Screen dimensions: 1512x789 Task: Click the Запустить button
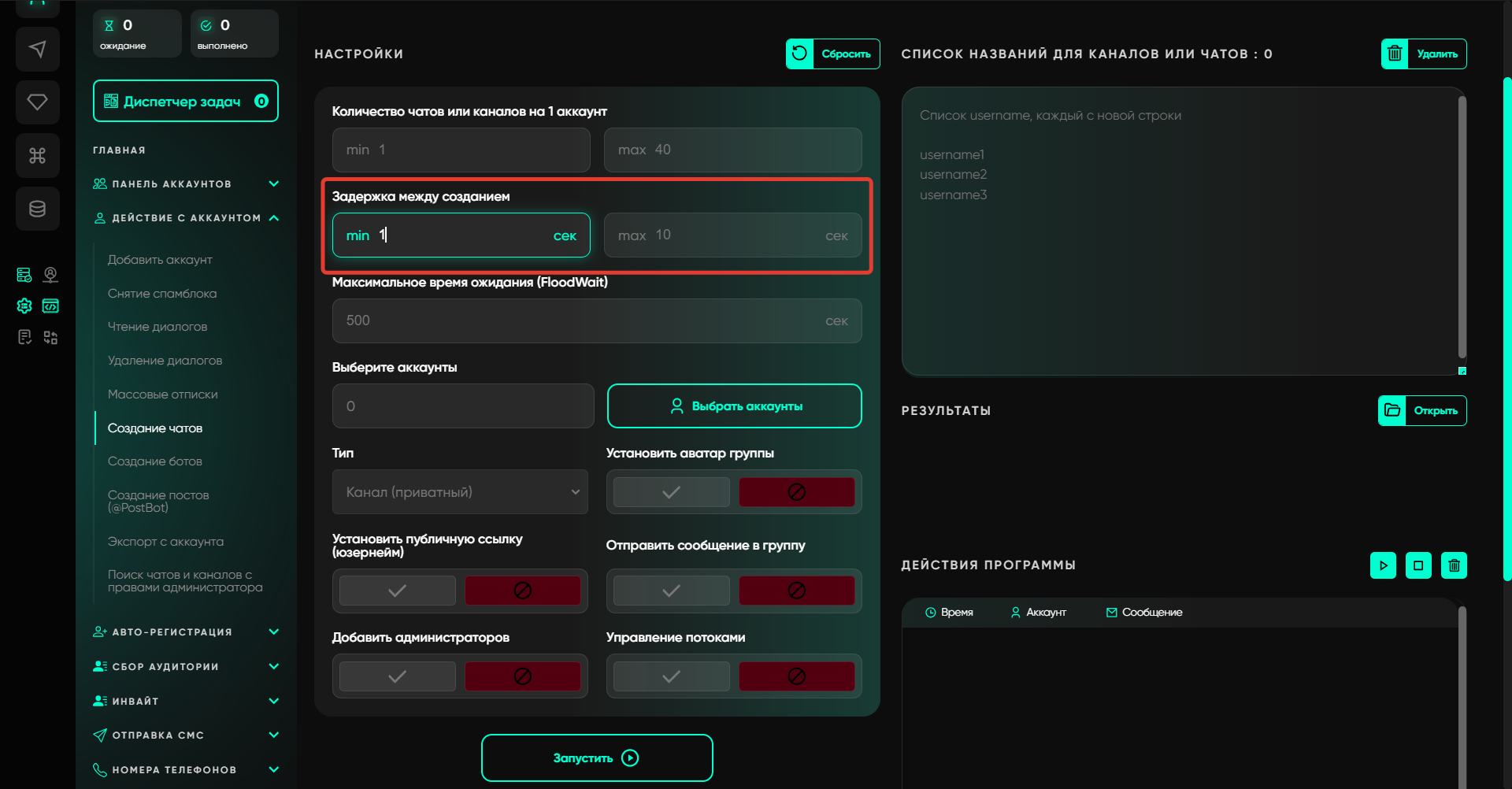point(596,758)
